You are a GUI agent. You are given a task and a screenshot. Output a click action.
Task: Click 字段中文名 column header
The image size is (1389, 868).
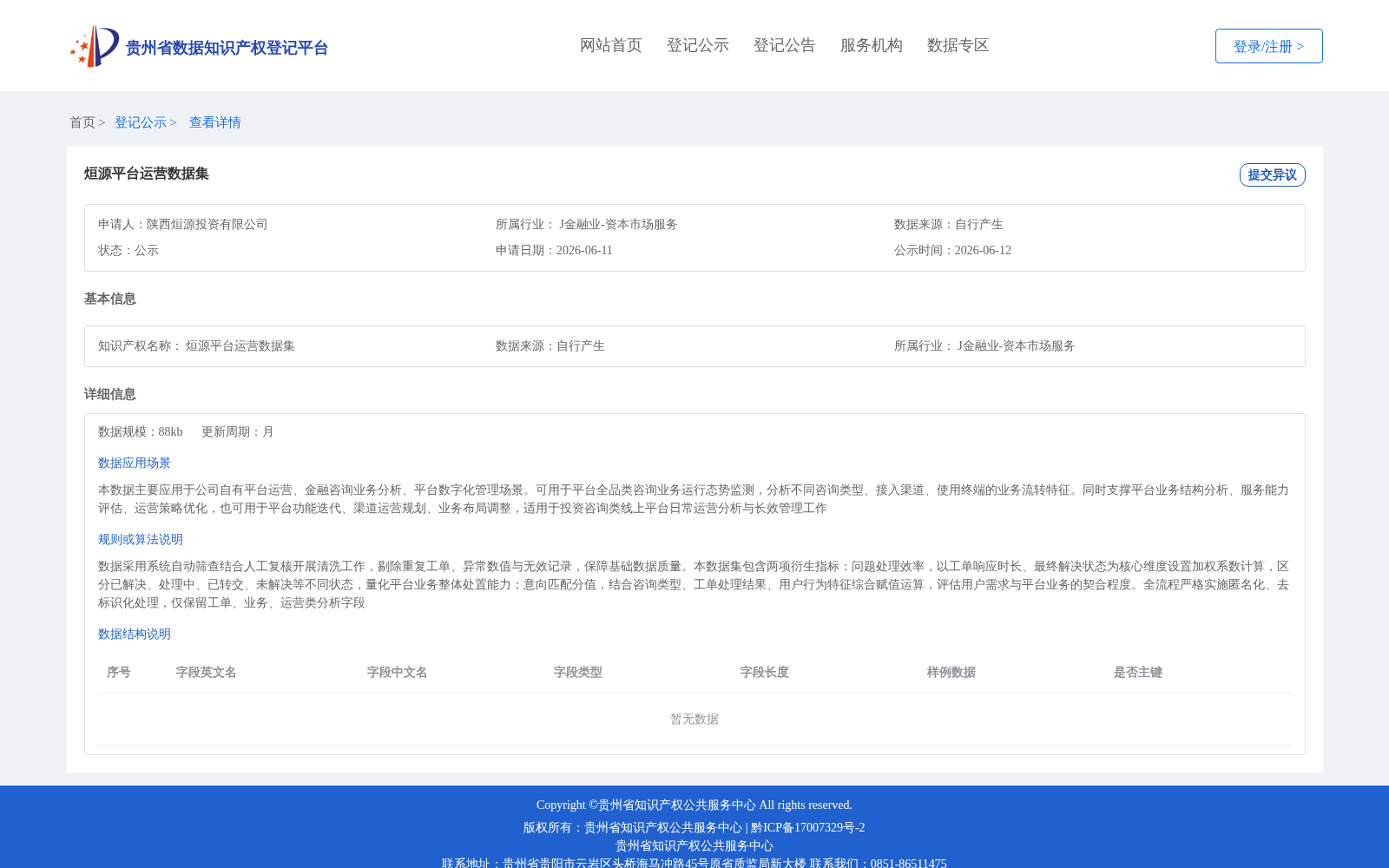(x=398, y=672)
